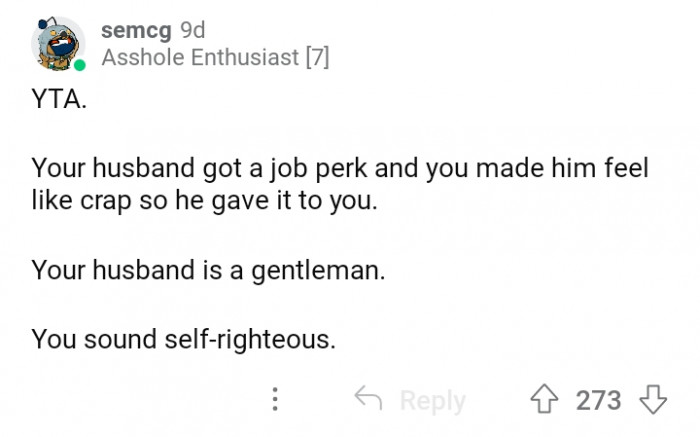The width and height of the screenshot is (700, 437).
Task: Upvote semcg's comment
Action: (x=547, y=400)
